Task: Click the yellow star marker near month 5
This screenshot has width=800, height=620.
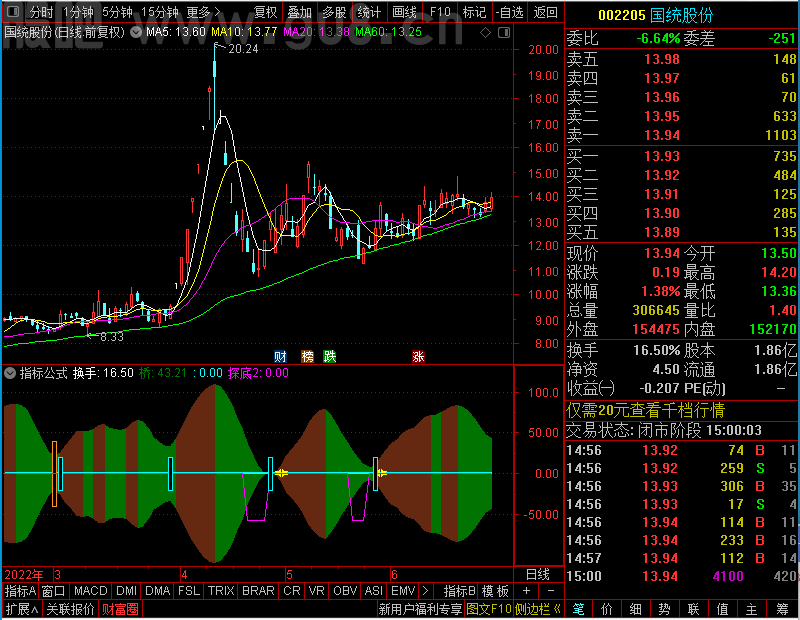Action: click(281, 473)
